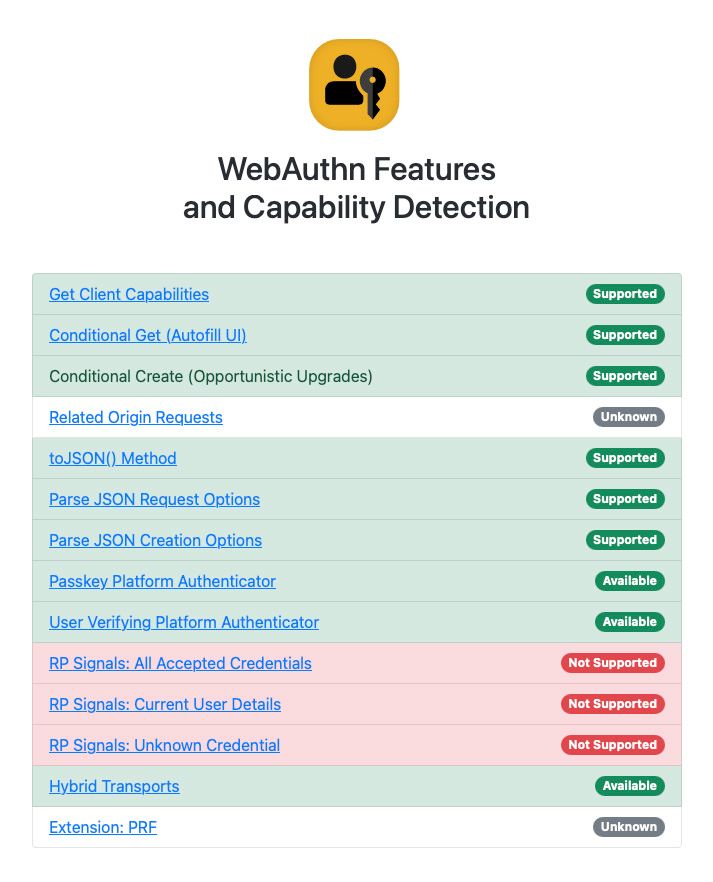Follow the Hybrid Transports link
This screenshot has height=882, width=713.
pyautogui.click(x=114, y=787)
